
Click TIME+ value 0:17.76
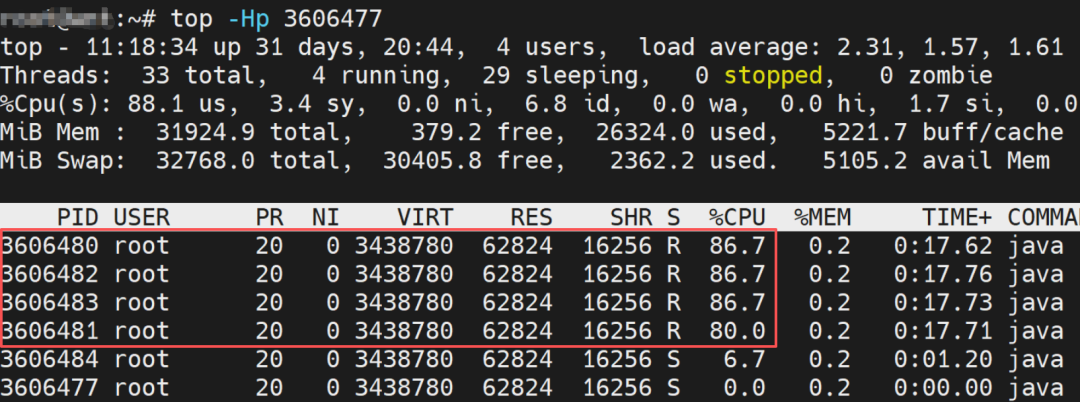point(943,274)
